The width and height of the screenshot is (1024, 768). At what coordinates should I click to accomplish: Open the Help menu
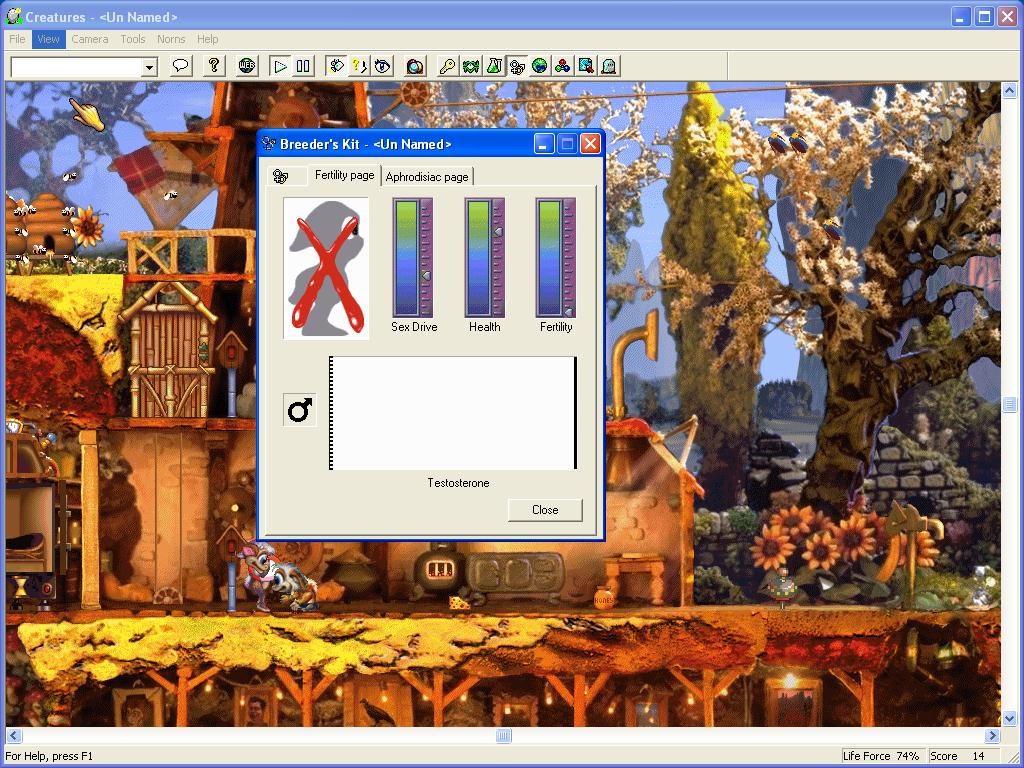coord(208,39)
